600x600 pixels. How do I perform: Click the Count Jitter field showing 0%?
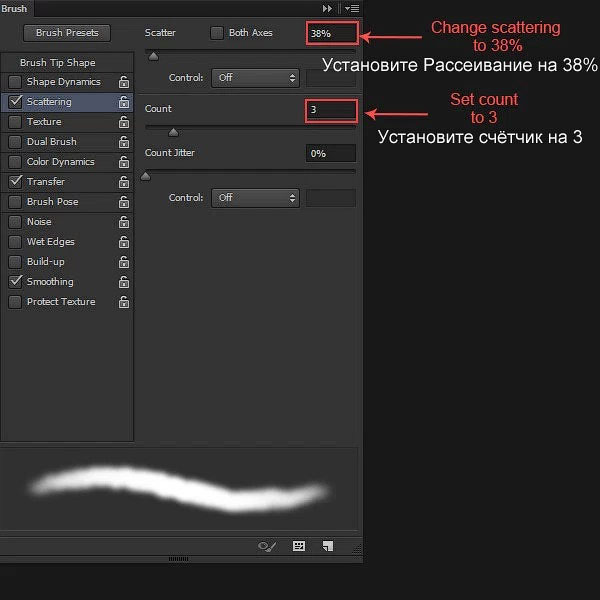pyautogui.click(x=331, y=154)
